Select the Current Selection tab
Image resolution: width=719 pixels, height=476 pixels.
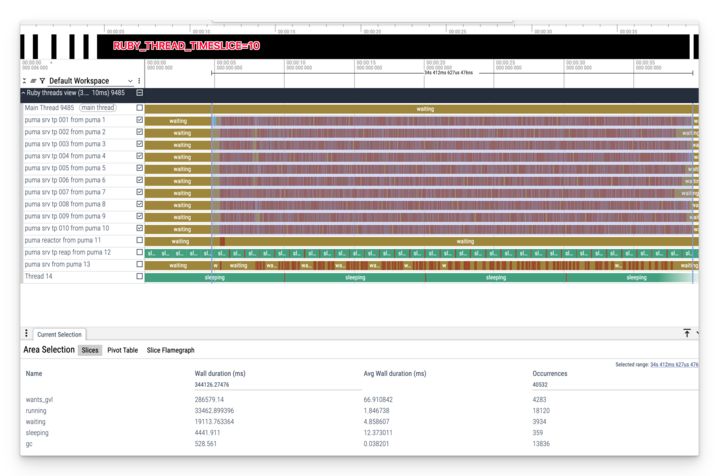pos(59,334)
